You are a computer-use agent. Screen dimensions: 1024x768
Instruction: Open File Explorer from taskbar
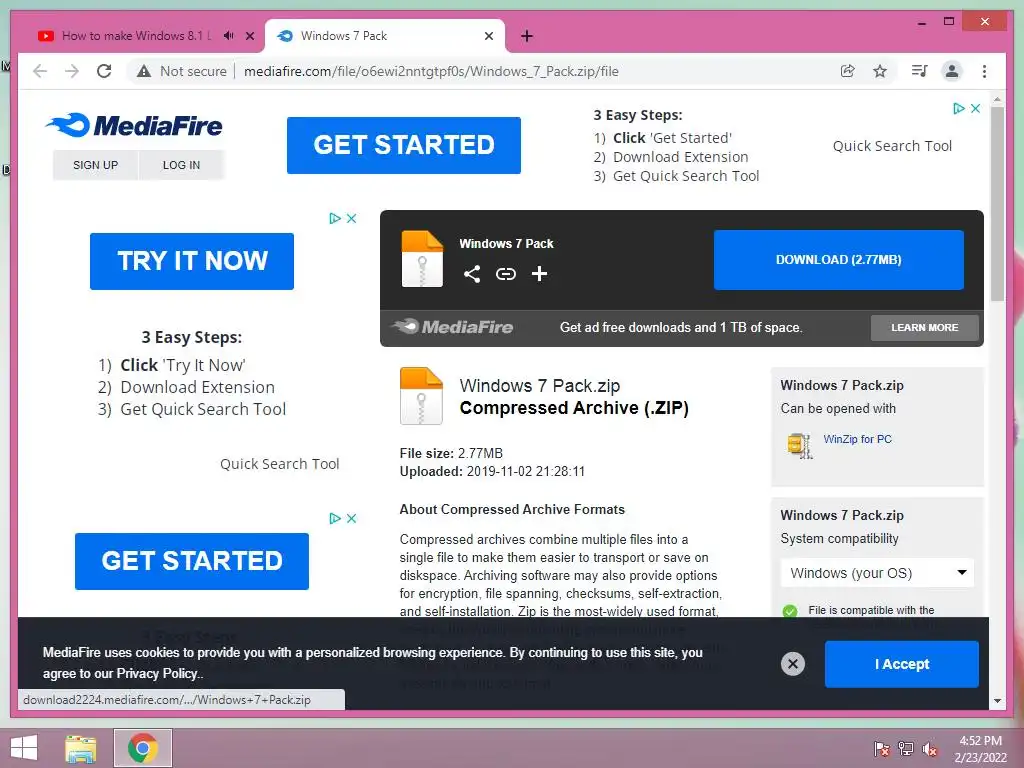coord(80,748)
